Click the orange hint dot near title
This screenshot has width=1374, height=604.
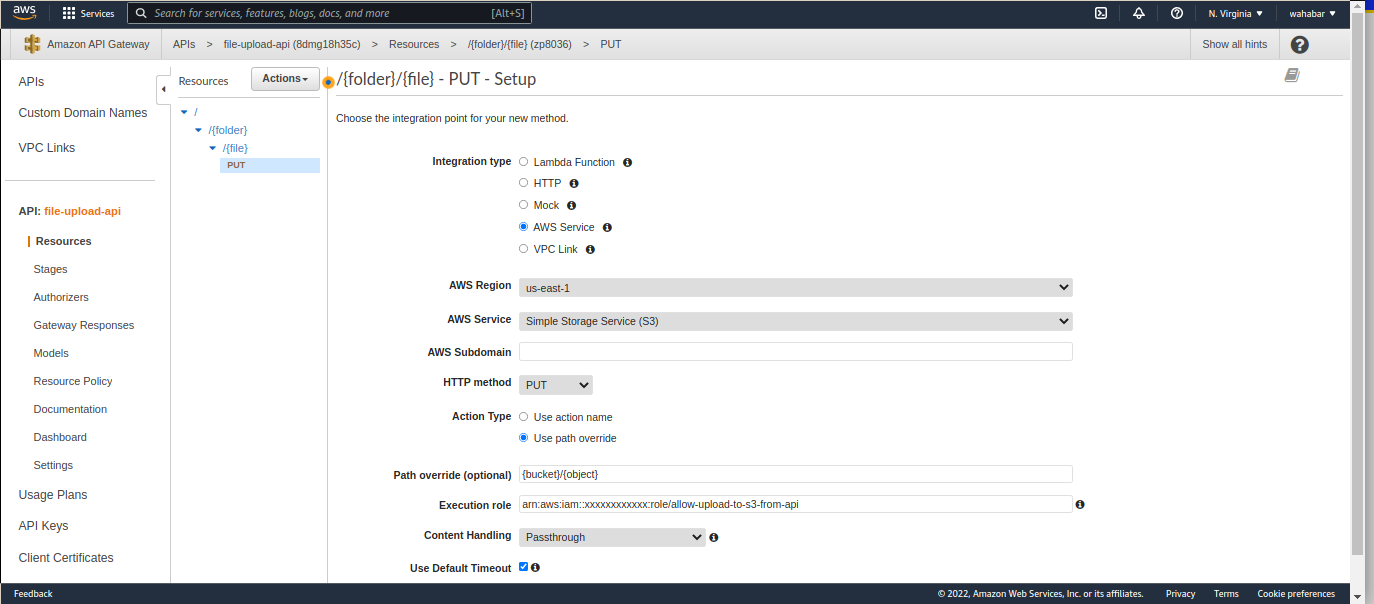(x=328, y=82)
